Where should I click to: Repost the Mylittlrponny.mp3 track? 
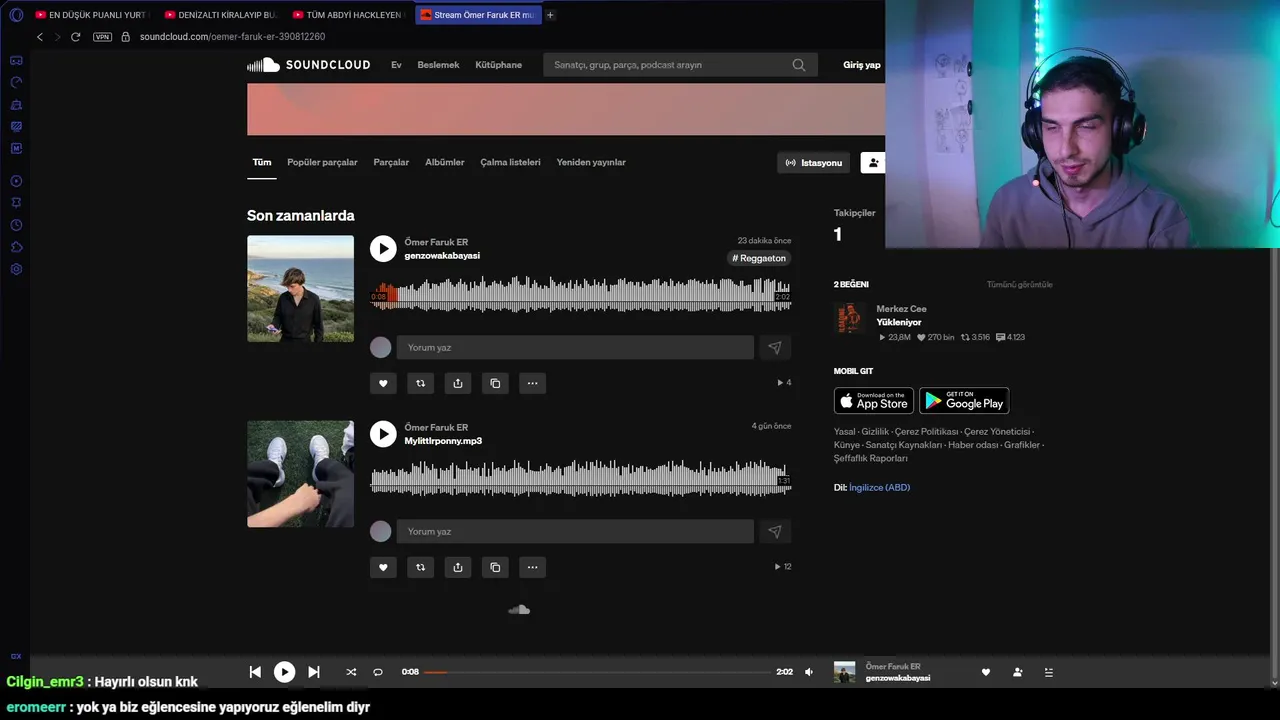pos(420,567)
